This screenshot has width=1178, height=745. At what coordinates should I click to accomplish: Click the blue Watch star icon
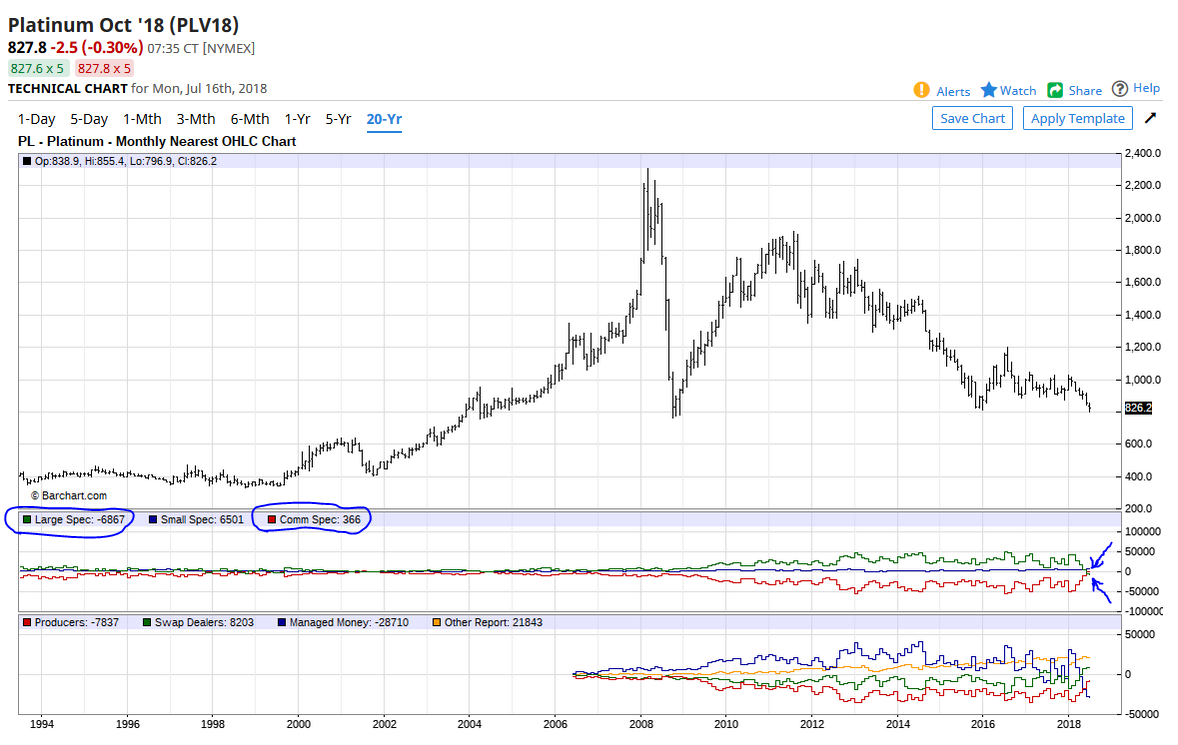point(989,90)
